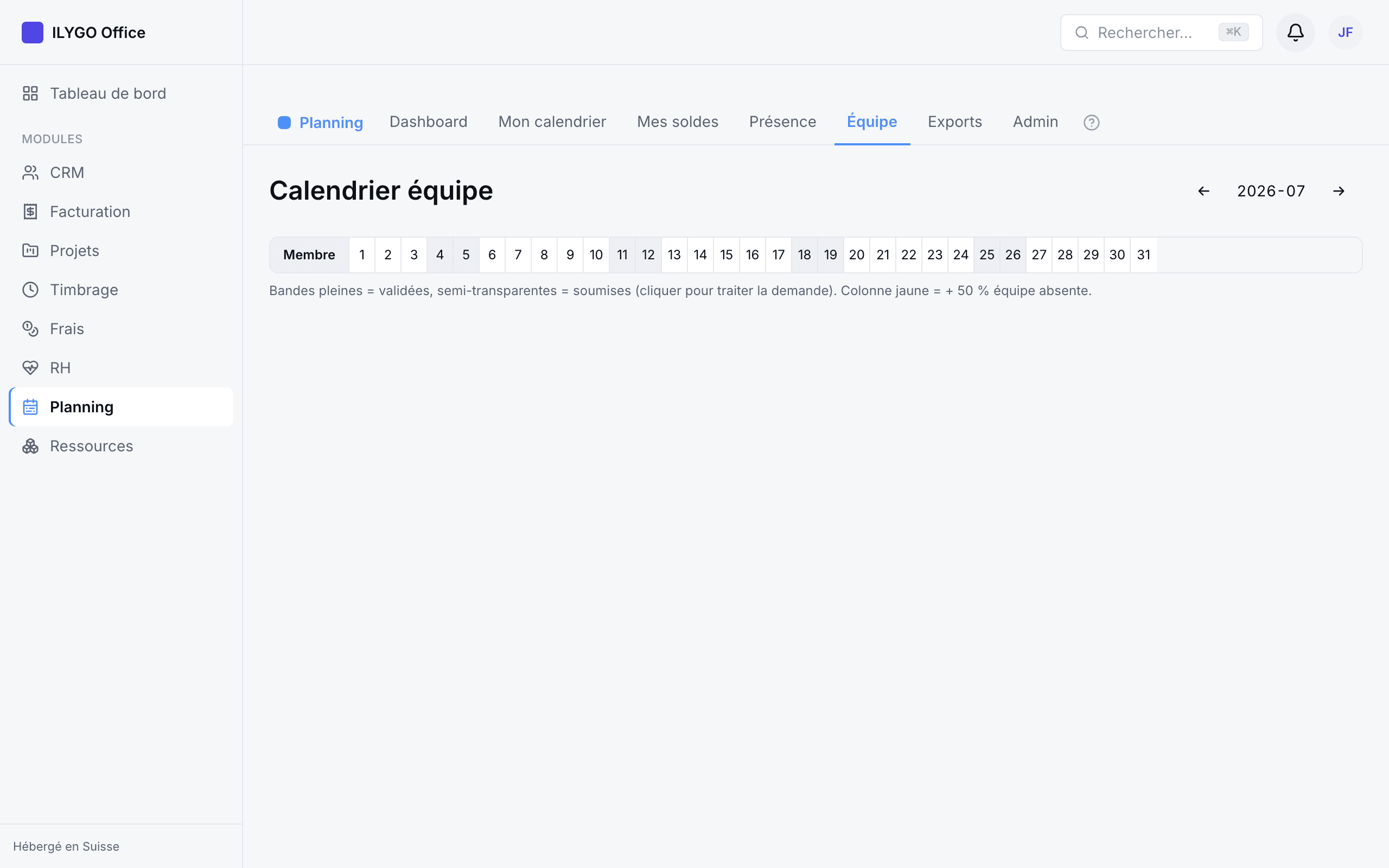Screen dimensions: 1389x868
Task: Open the JF user avatar menu
Action: tap(1345, 33)
